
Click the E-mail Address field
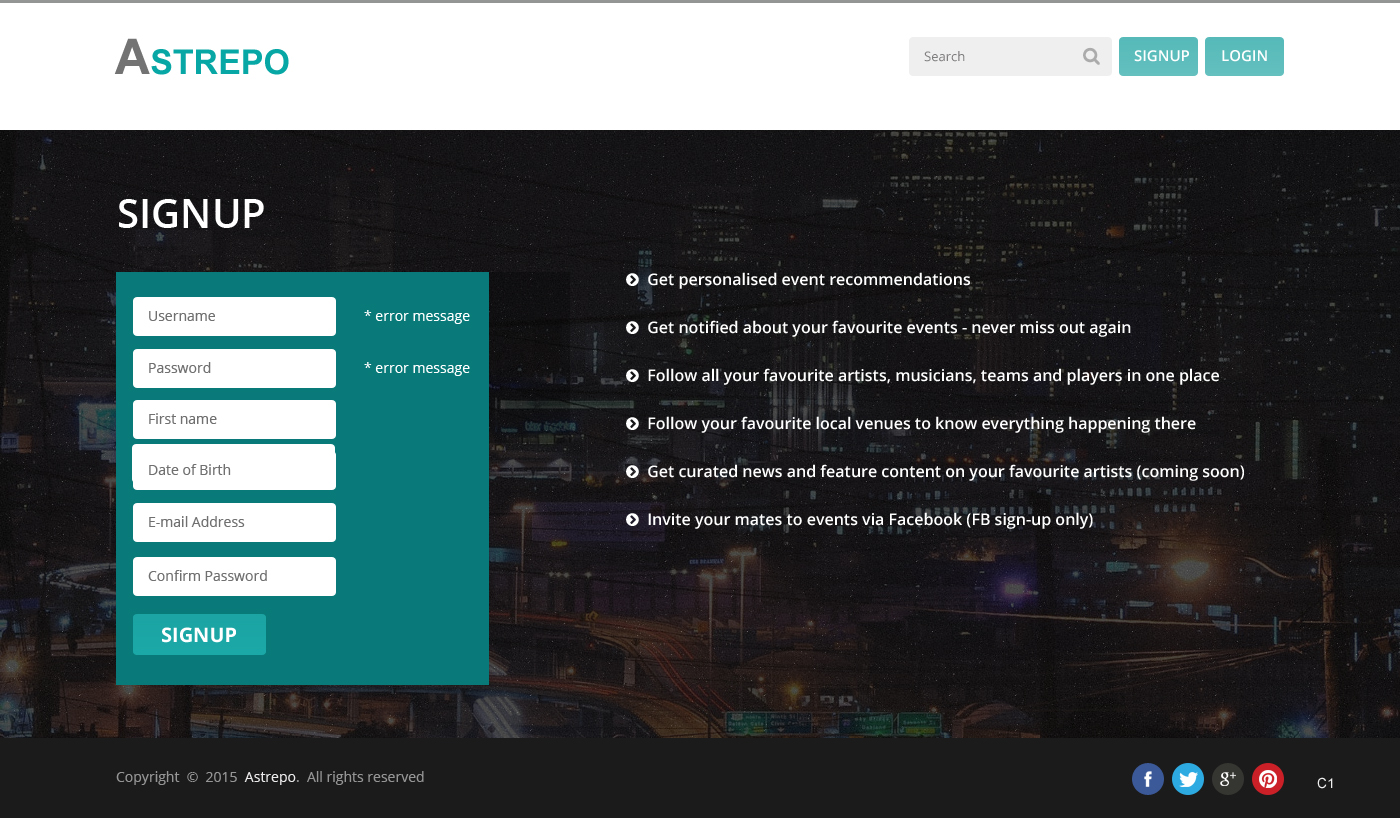[x=234, y=522]
